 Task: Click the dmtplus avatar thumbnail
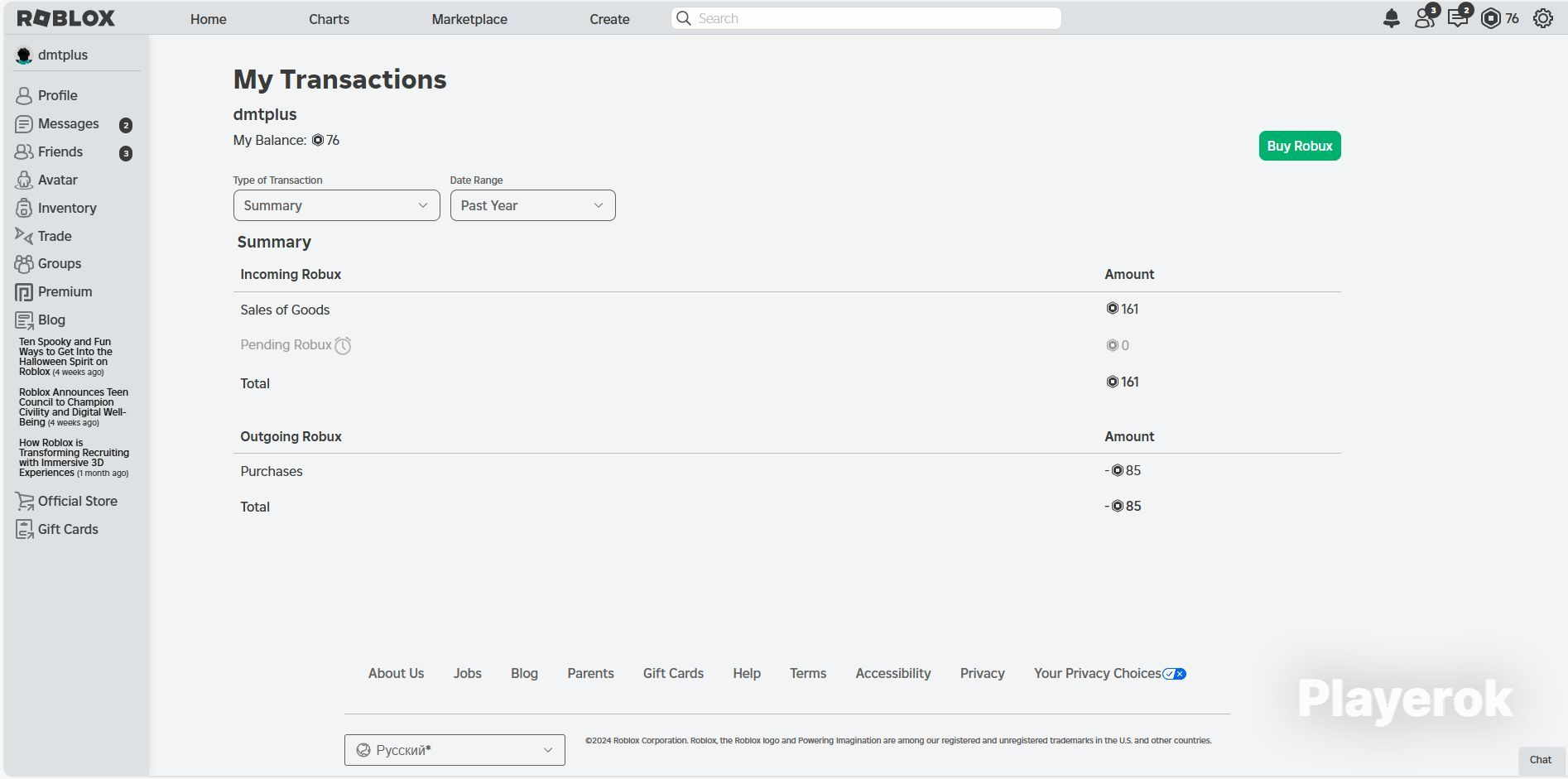pos(24,55)
